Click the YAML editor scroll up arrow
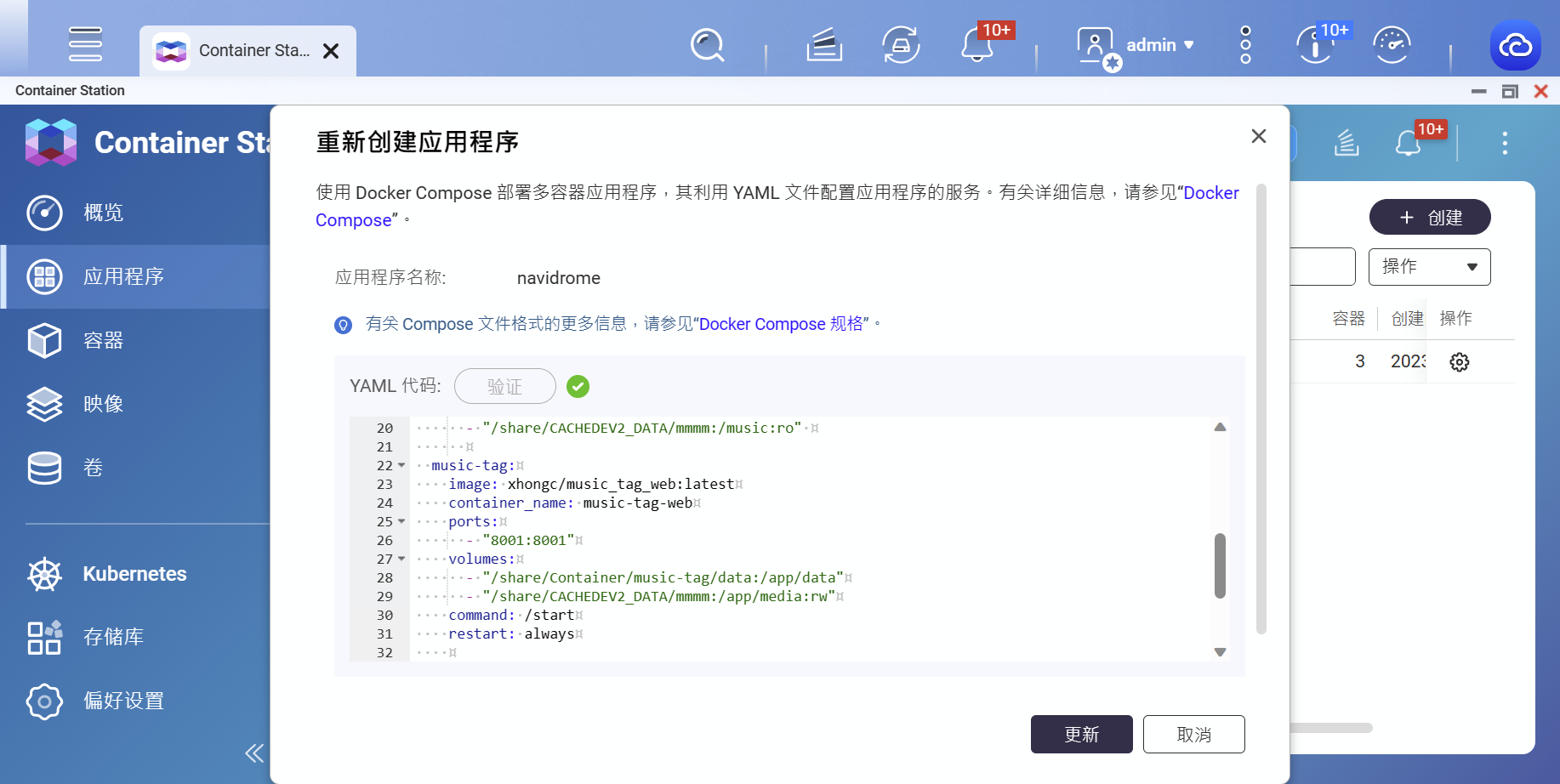1560x784 pixels. (1220, 427)
